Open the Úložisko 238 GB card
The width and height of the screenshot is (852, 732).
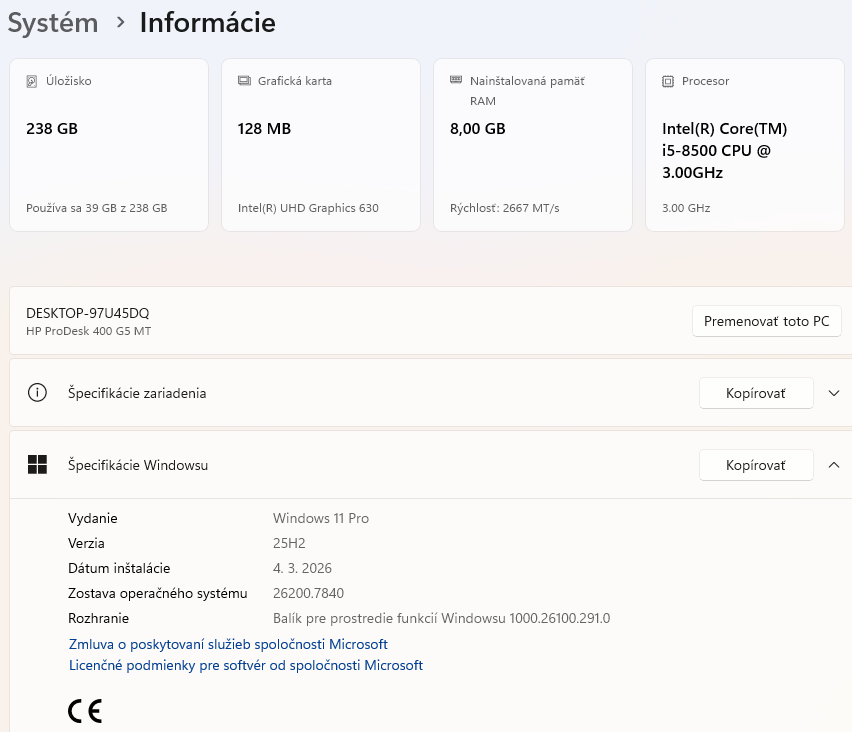109,145
